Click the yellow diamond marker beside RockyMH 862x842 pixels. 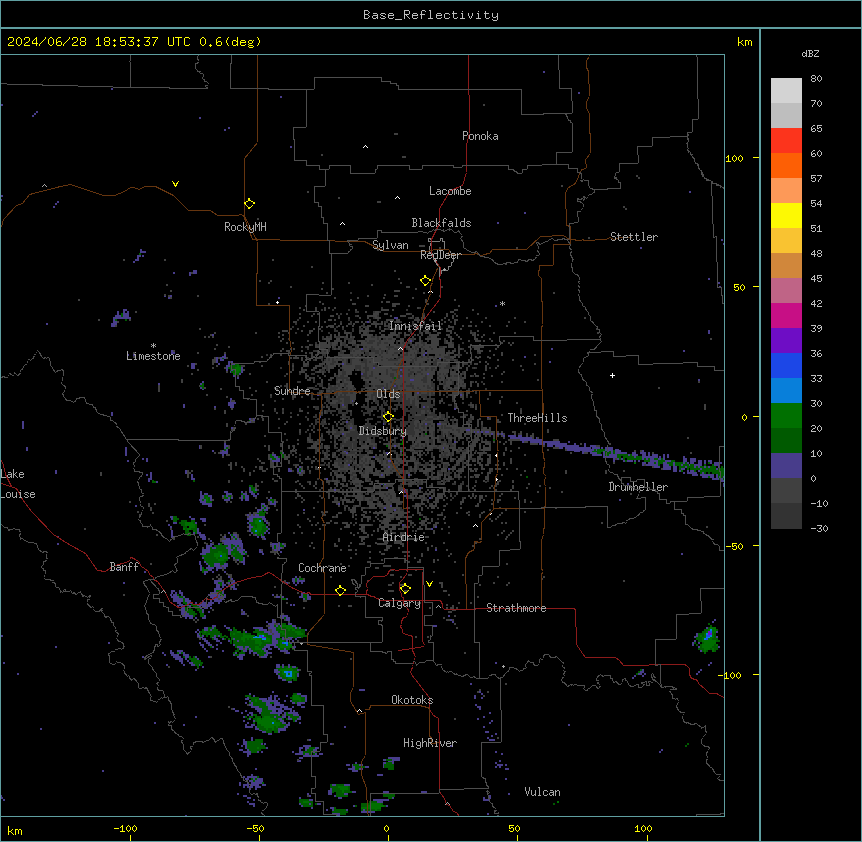click(x=249, y=204)
